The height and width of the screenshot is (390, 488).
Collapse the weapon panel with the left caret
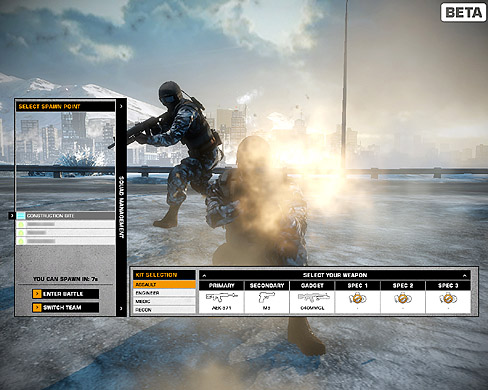coord(204,275)
